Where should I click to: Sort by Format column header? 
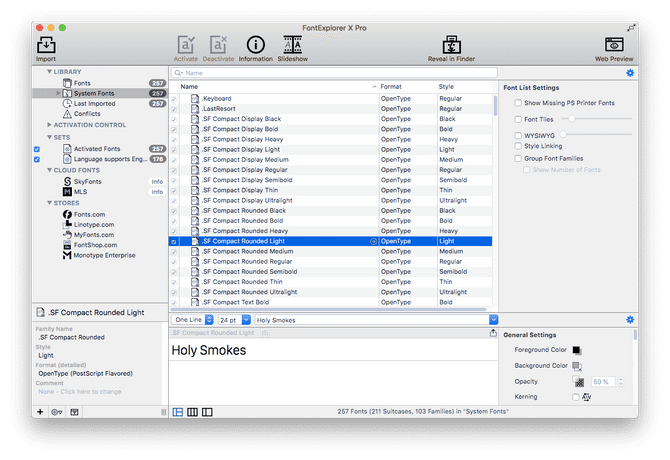[x=408, y=87]
